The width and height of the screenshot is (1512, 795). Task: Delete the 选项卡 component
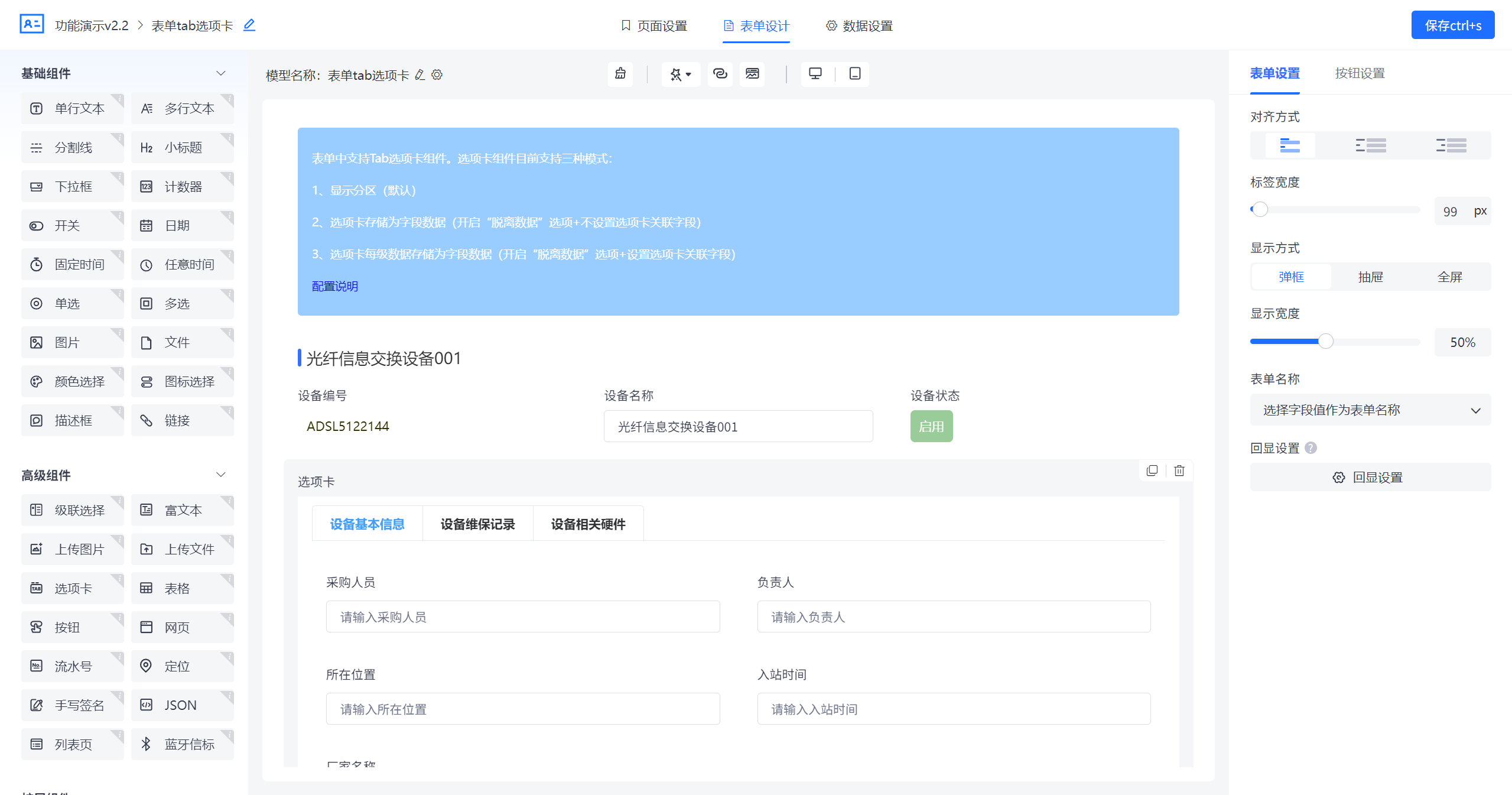1179,470
